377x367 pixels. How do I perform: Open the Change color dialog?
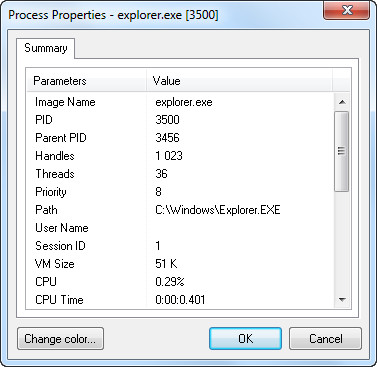coord(60,339)
